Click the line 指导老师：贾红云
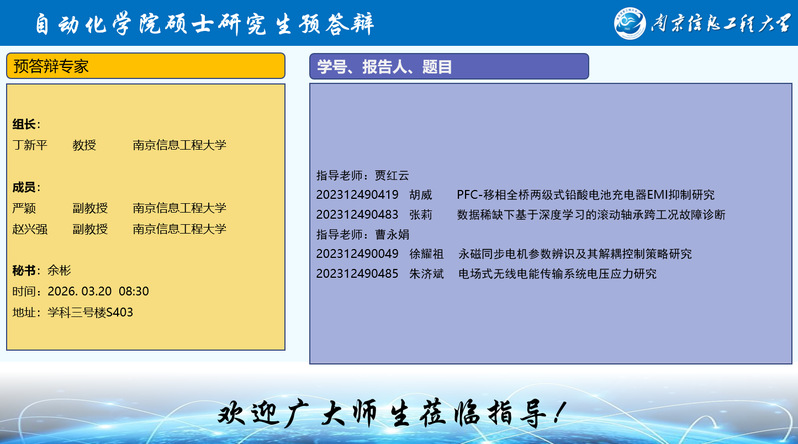The width and height of the screenshot is (798, 444). 363,175
